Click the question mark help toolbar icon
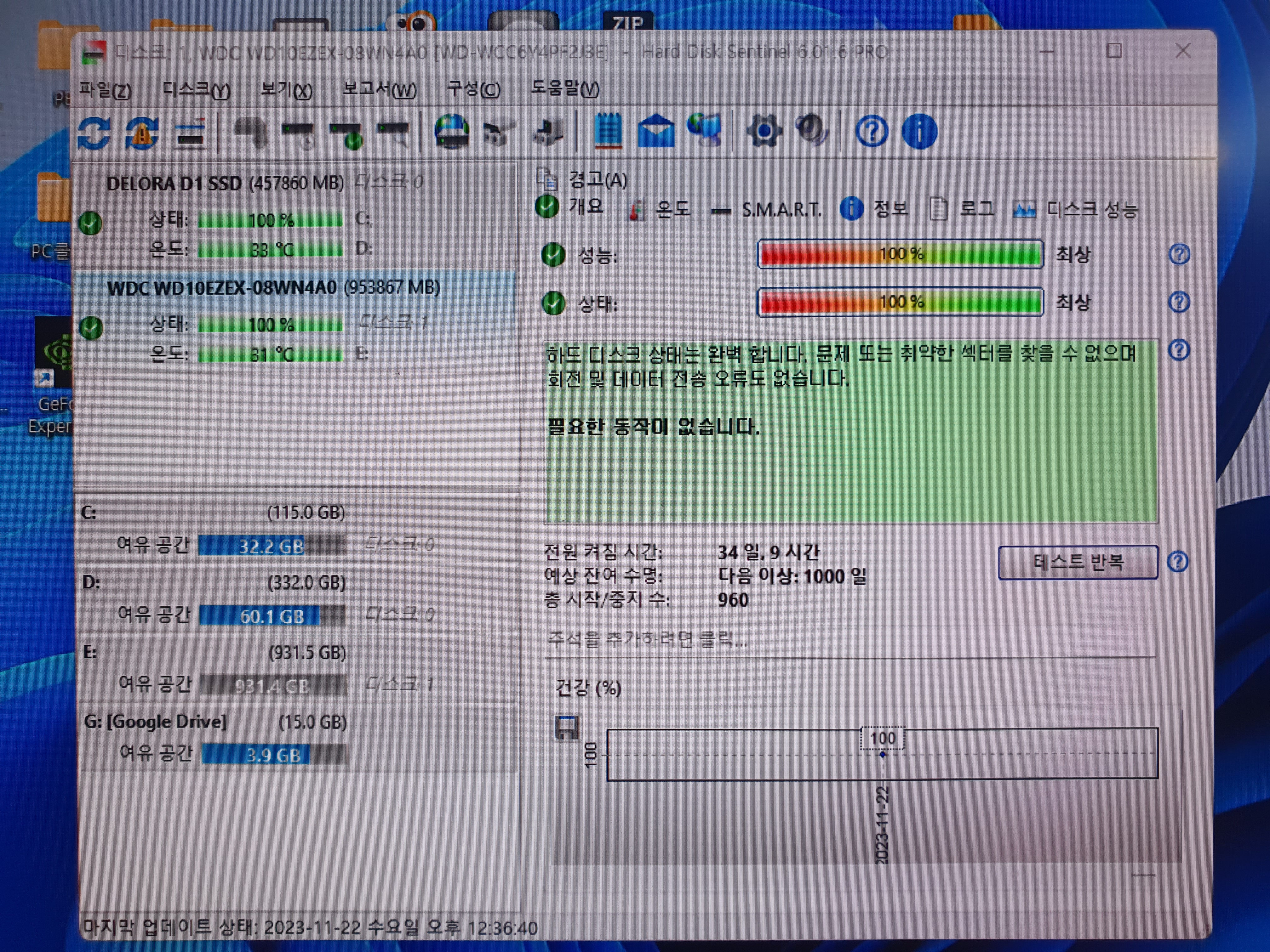This screenshot has height=952, width=1270. point(872,132)
